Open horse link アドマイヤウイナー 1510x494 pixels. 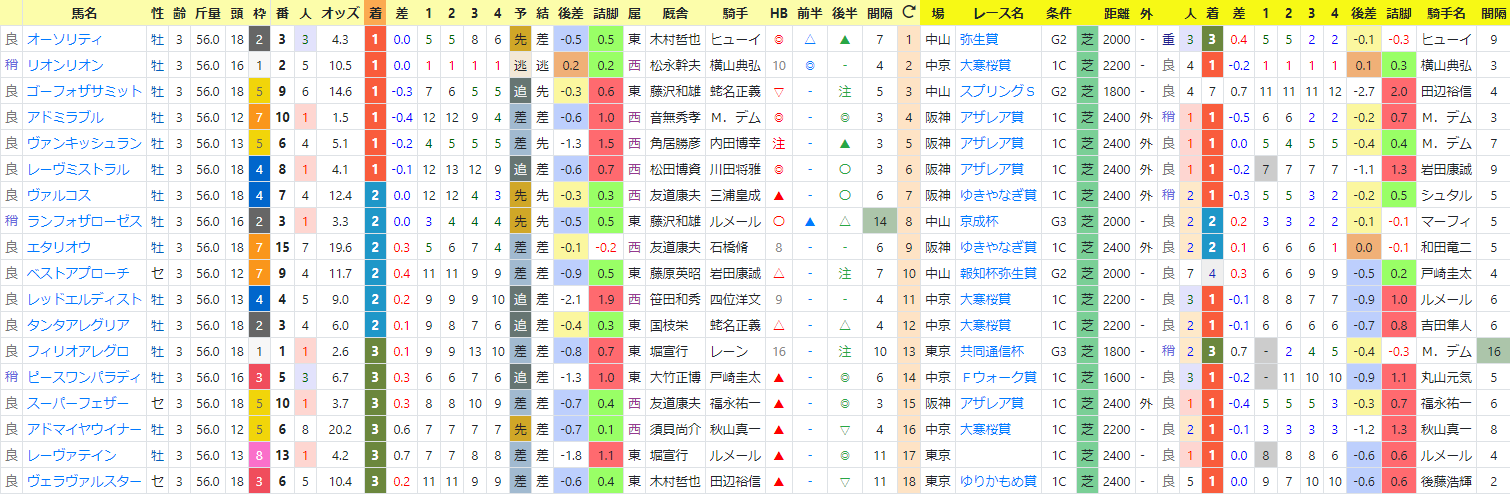[x=85, y=429]
